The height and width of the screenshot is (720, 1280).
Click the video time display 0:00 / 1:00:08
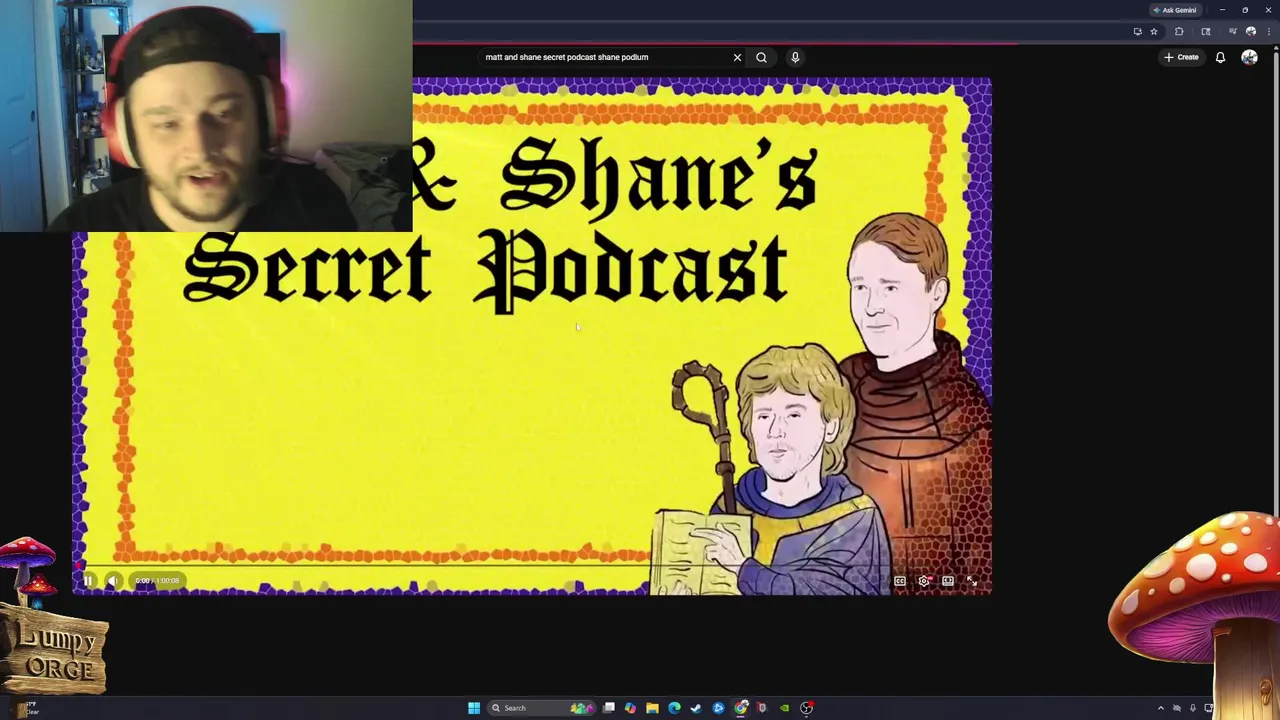[158, 581]
